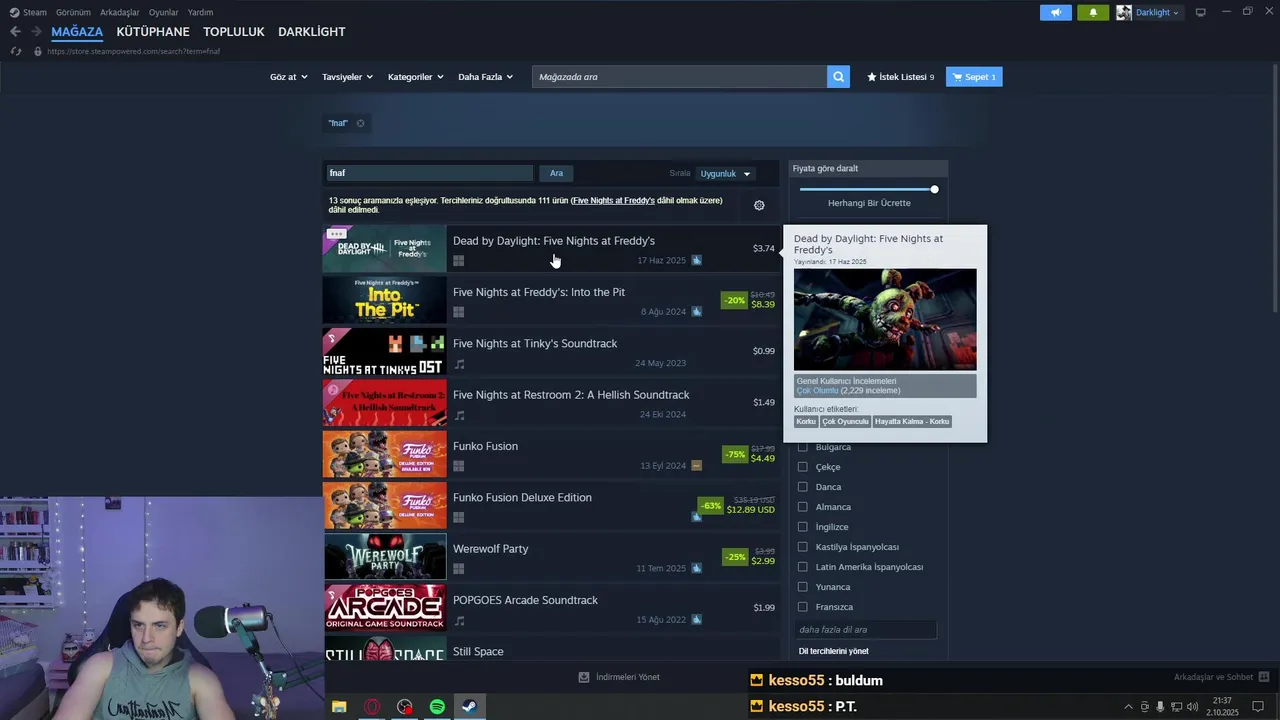Image resolution: width=1280 pixels, height=720 pixels.
Task: Open Opera browser from the taskbar
Action: tap(372, 707)
